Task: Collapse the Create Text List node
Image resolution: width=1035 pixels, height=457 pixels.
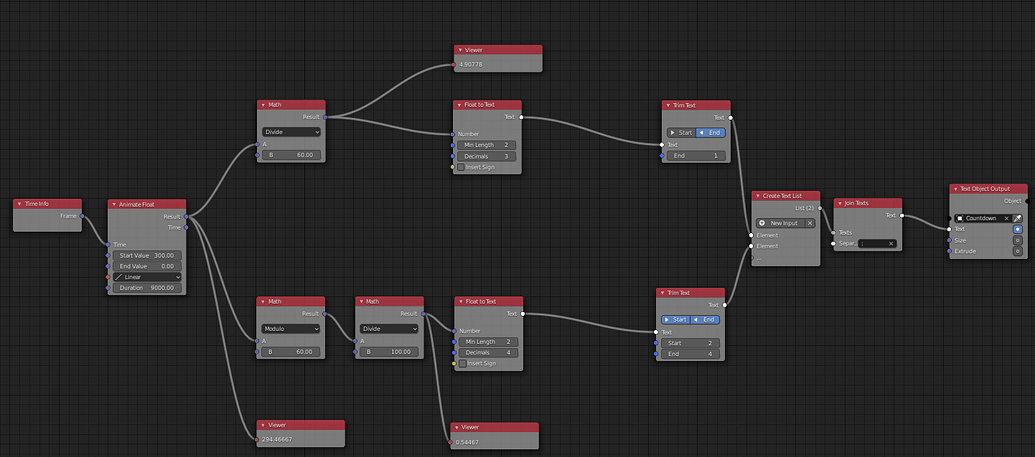Action: pos(758,196)
